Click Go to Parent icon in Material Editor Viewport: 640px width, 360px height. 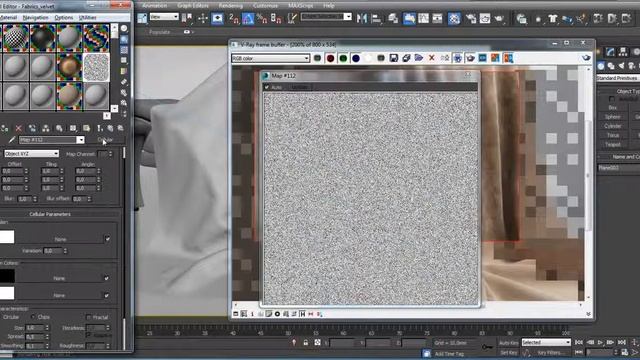click(x=110, y=128)
